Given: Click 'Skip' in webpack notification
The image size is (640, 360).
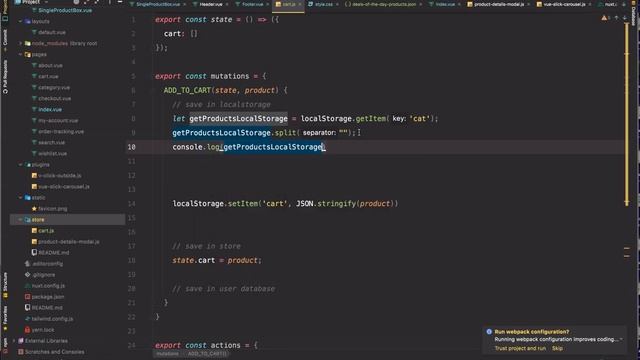Looking at the screenshot, I should [557, 348].
